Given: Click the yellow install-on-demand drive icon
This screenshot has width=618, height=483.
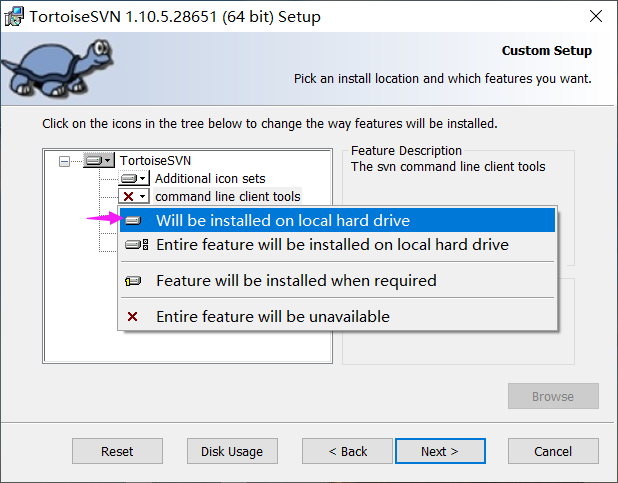Looking at the screenshot, I should (133, 281).
